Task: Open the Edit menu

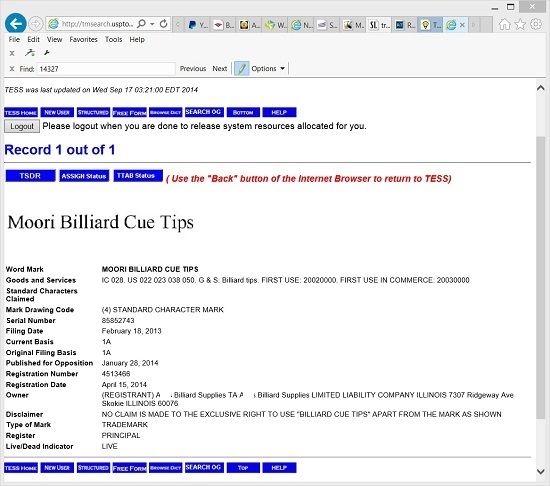Action: point(33,39)
